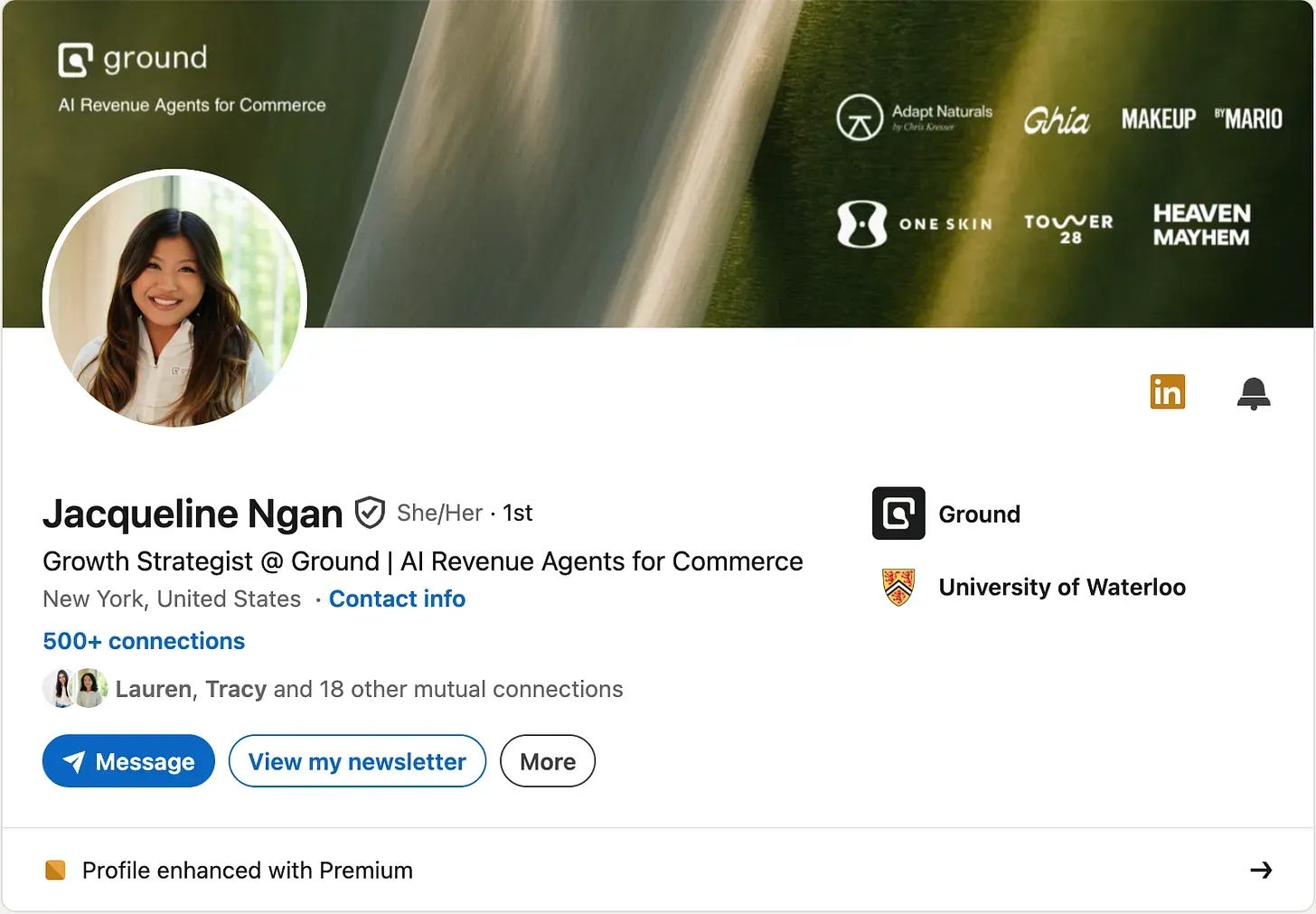
Task: Click the LinkedIn Premium badge icon
Action: pyautogui.click(x=1167, y=391)
